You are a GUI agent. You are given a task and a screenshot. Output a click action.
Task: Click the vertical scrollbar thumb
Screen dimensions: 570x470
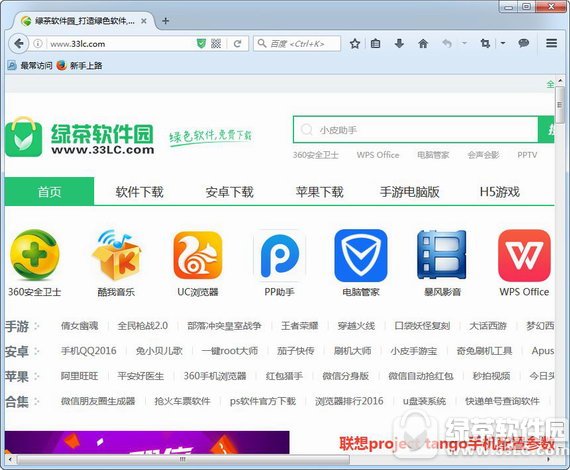pos(560,105)
